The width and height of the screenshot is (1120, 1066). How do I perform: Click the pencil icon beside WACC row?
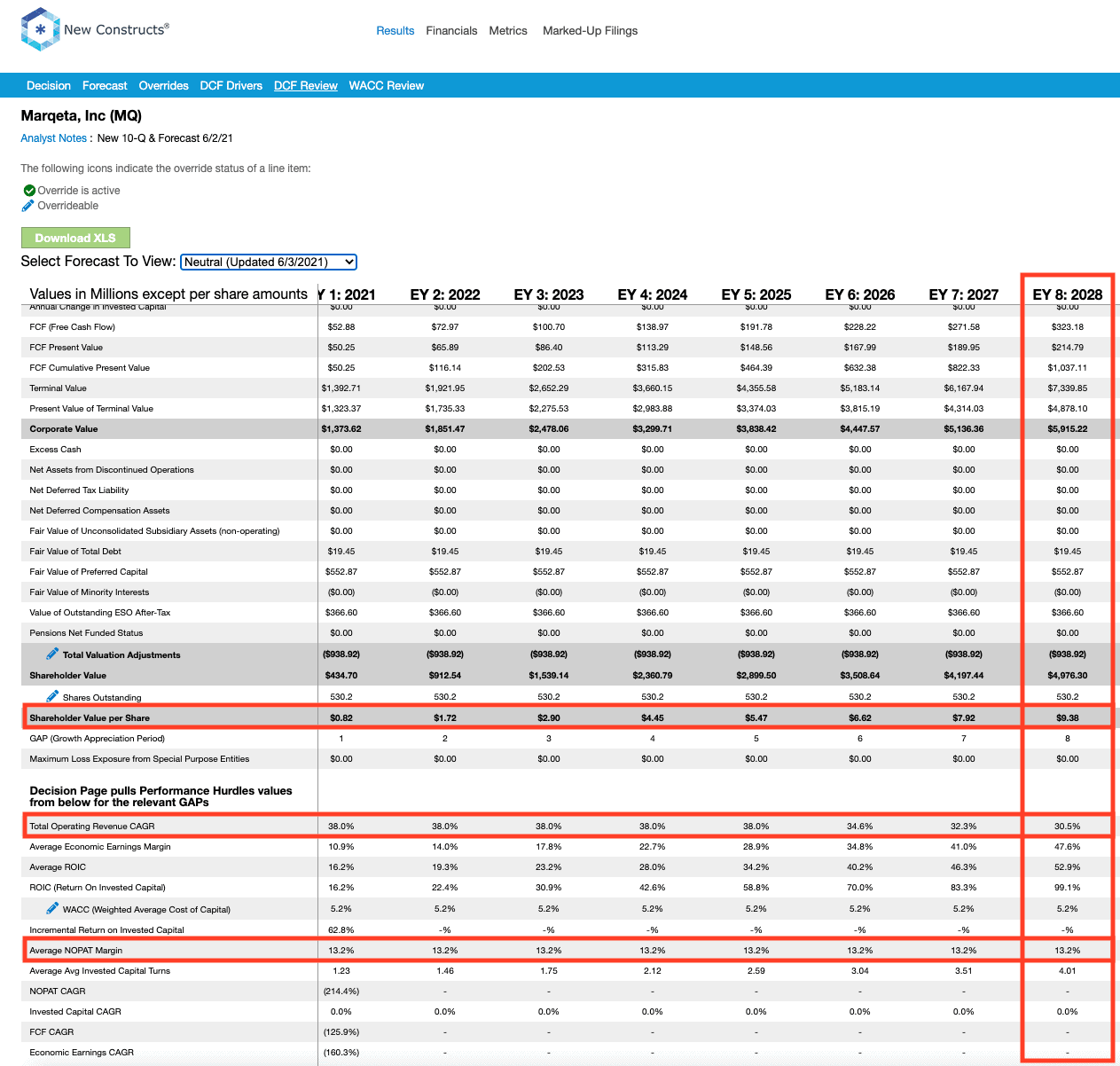point(52,908)
